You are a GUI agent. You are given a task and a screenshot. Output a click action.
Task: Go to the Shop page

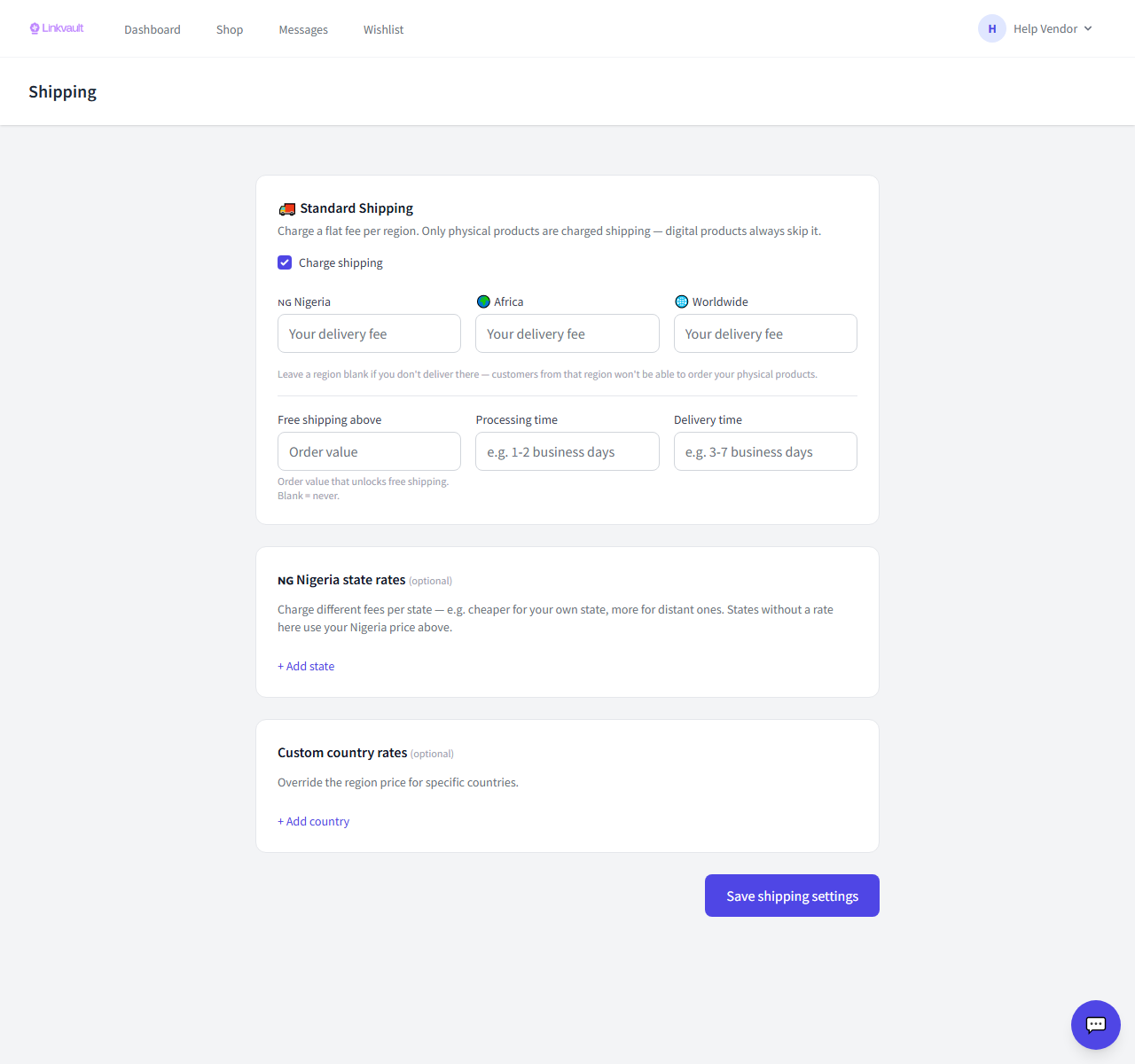point(230,29)
